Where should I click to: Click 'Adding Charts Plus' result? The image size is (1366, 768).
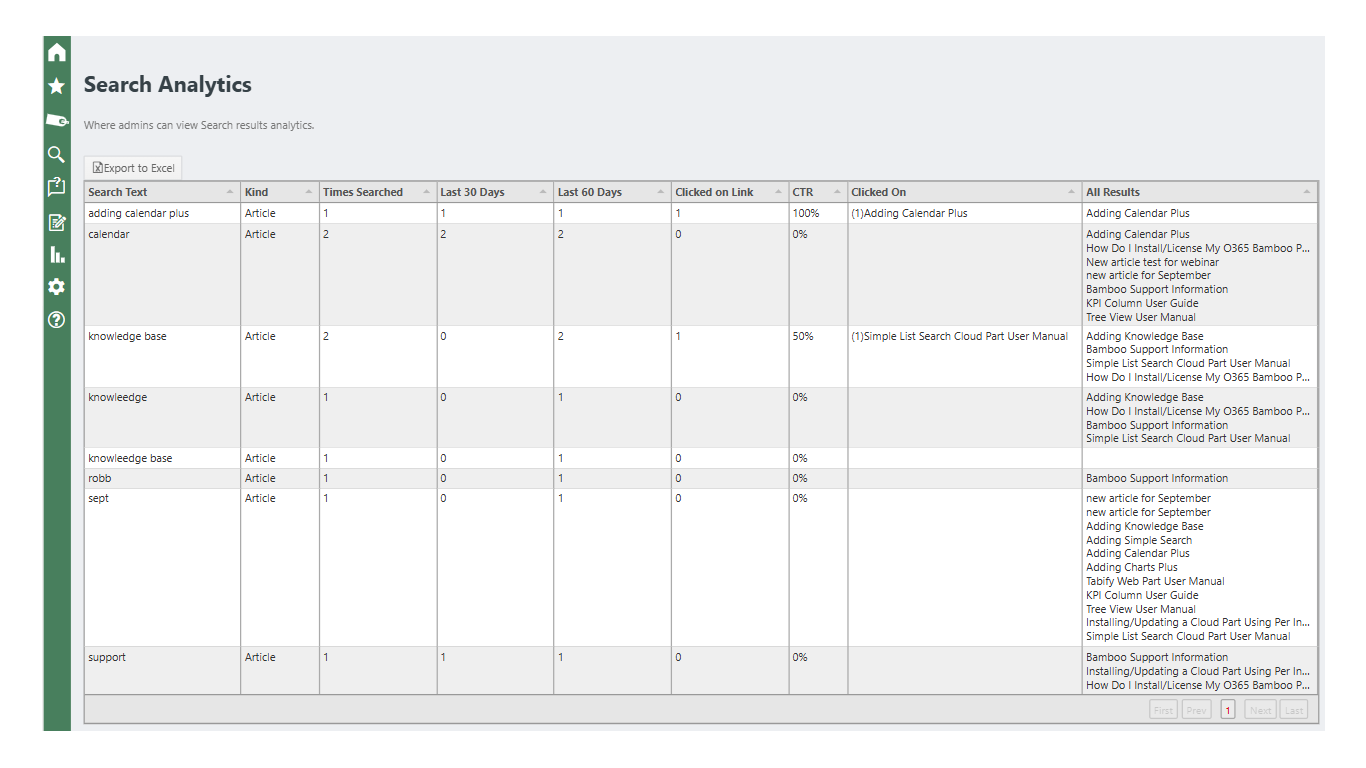pyautogui.click(x=1132, y=567)
